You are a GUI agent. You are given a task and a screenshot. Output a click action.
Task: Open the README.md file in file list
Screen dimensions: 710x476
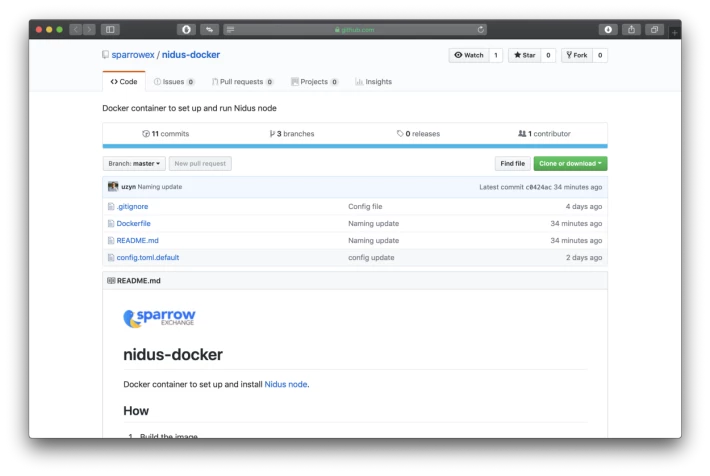pyautogui.click(x=138, y=240)
